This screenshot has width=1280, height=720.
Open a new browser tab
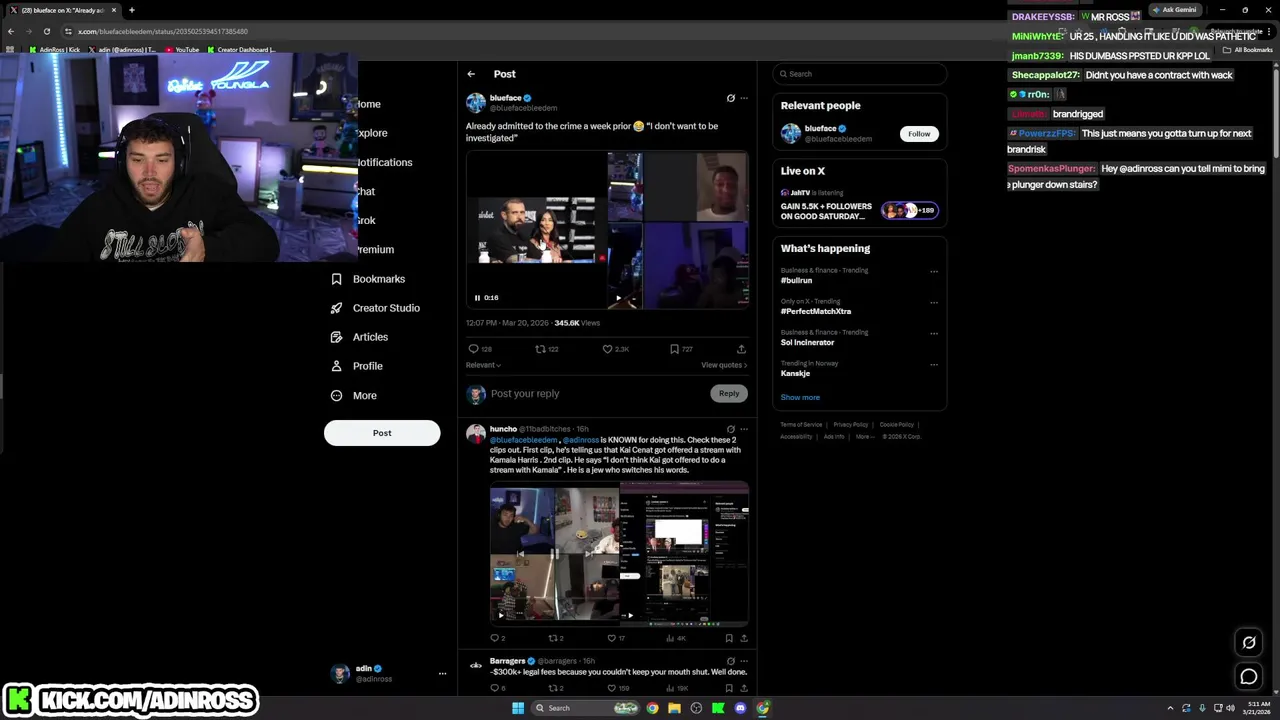coord(131,10)
